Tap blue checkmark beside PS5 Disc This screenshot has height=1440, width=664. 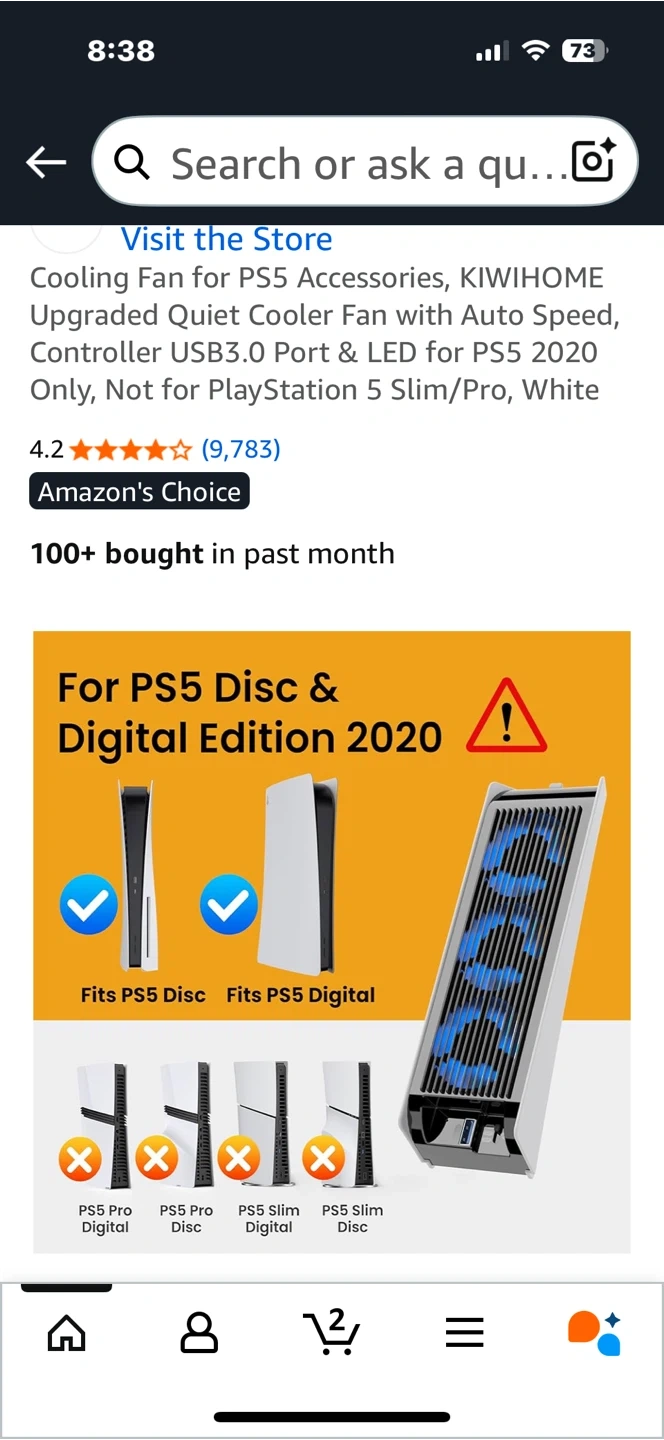89,906
